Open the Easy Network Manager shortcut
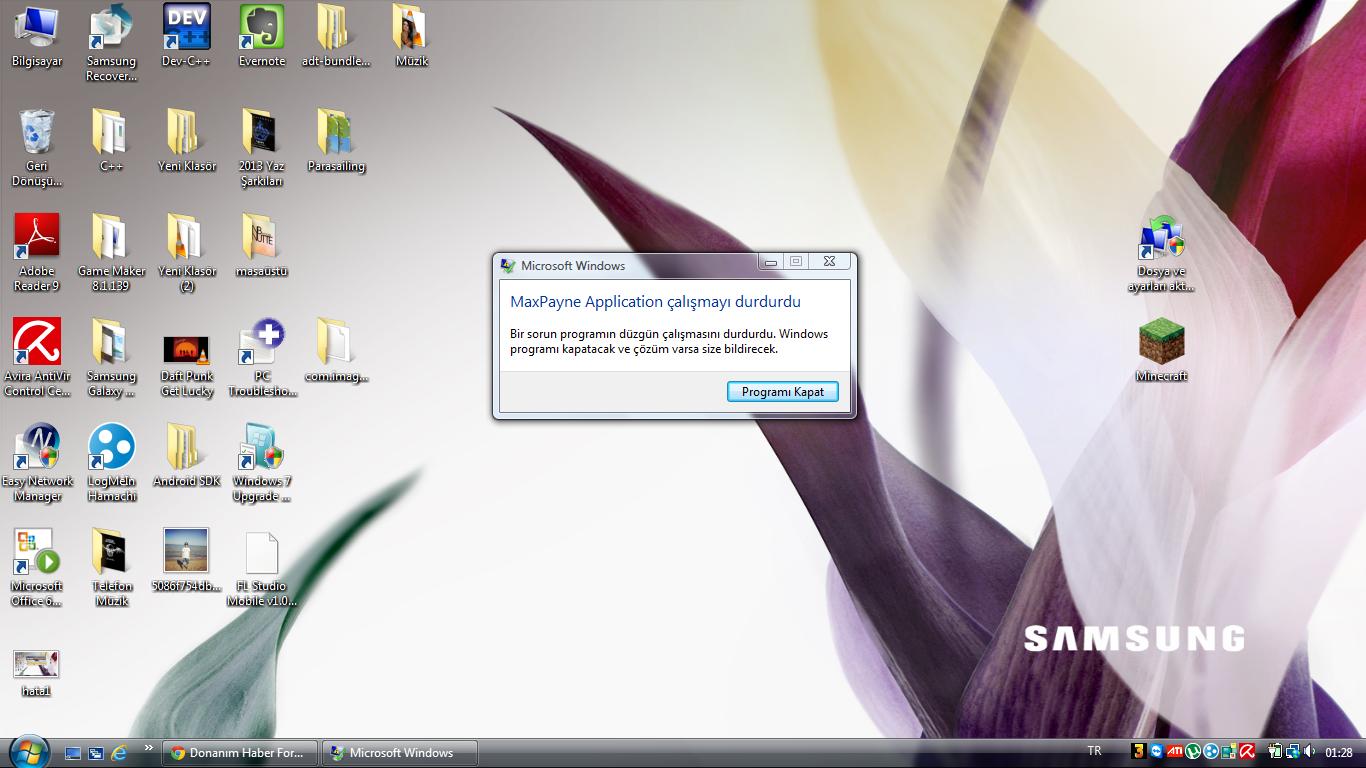1366x768 pixels. tap(37, 448)
